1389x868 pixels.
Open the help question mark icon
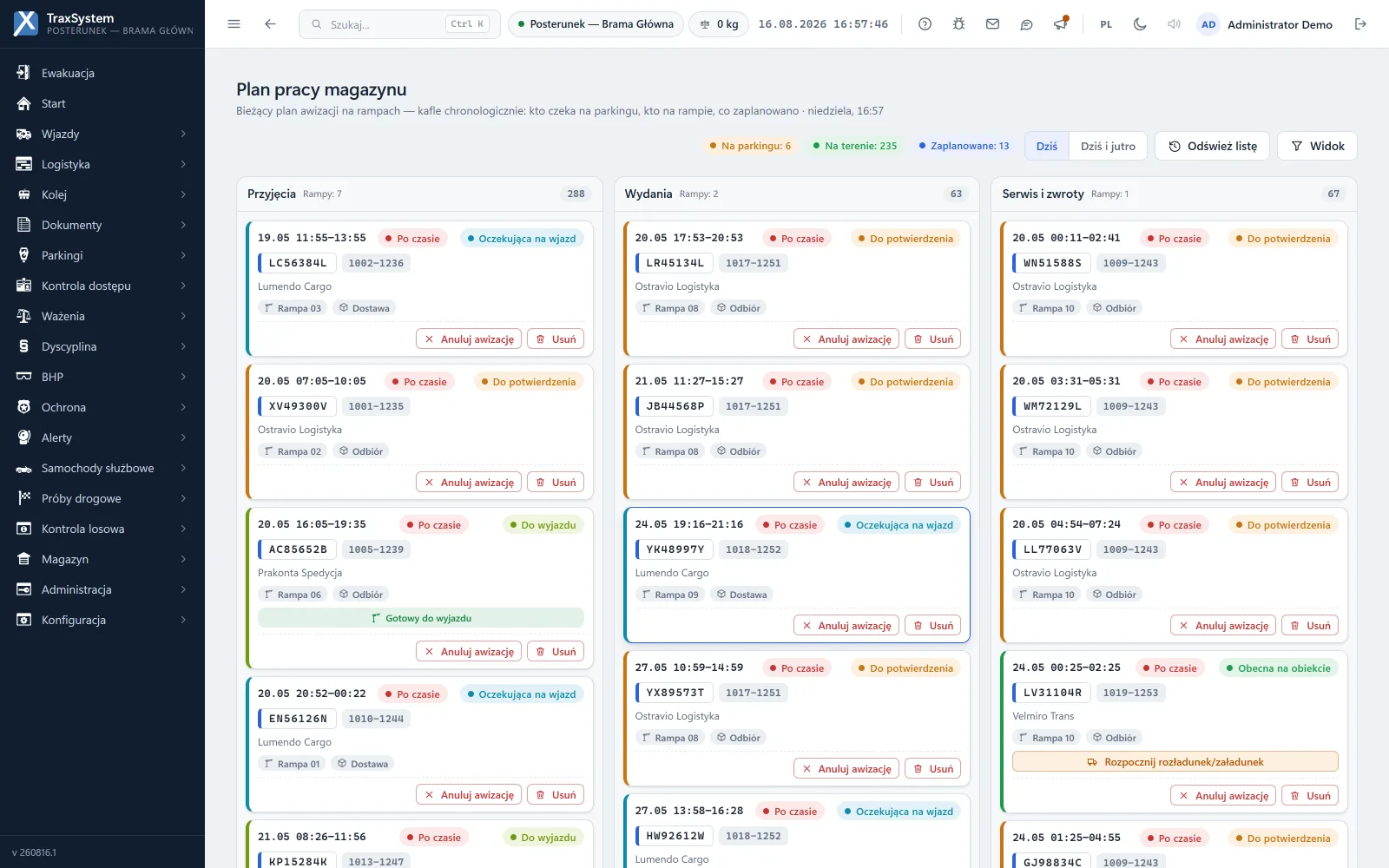click(x=925, y=24)
